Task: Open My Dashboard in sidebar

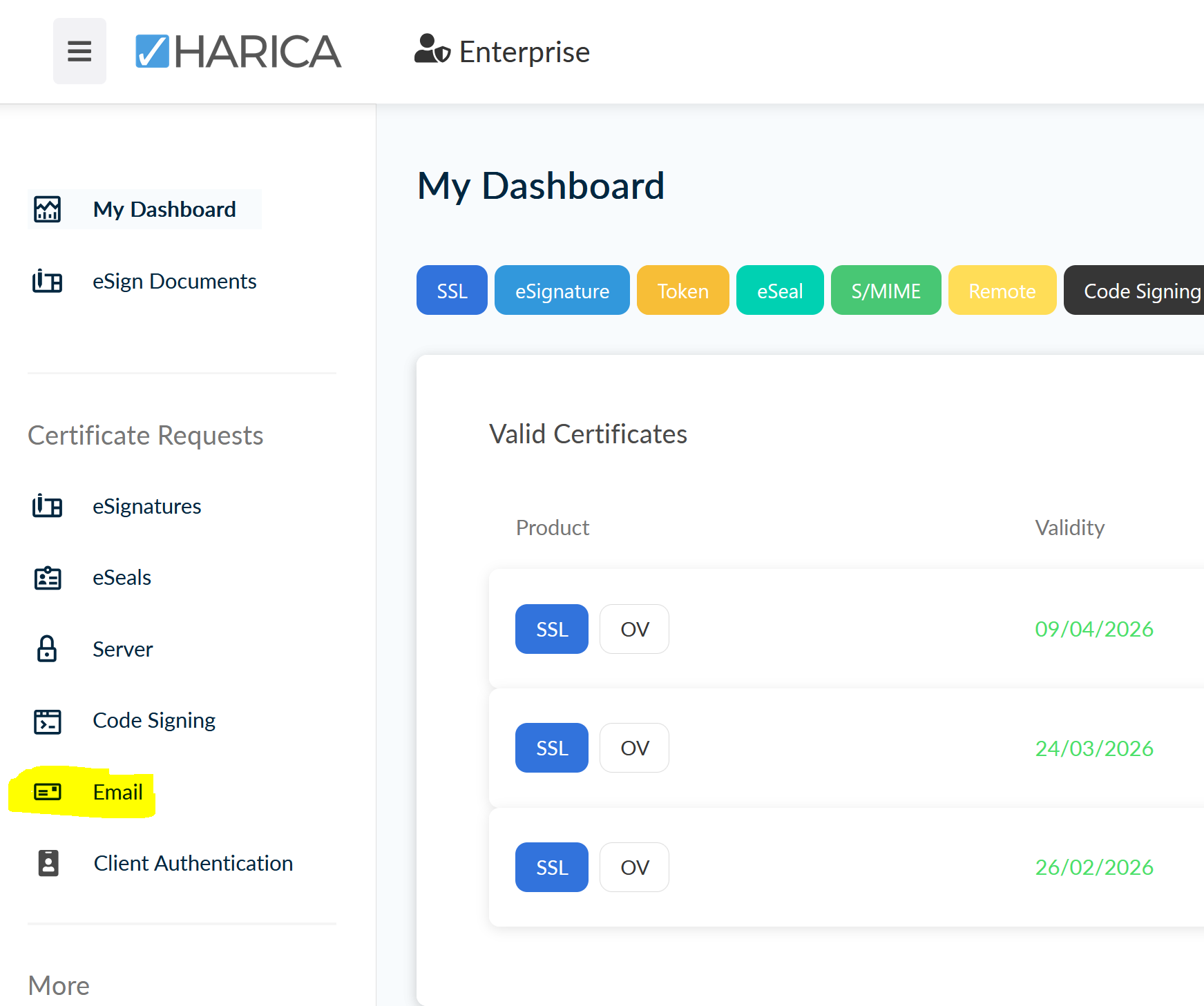Action: [164, 209]
